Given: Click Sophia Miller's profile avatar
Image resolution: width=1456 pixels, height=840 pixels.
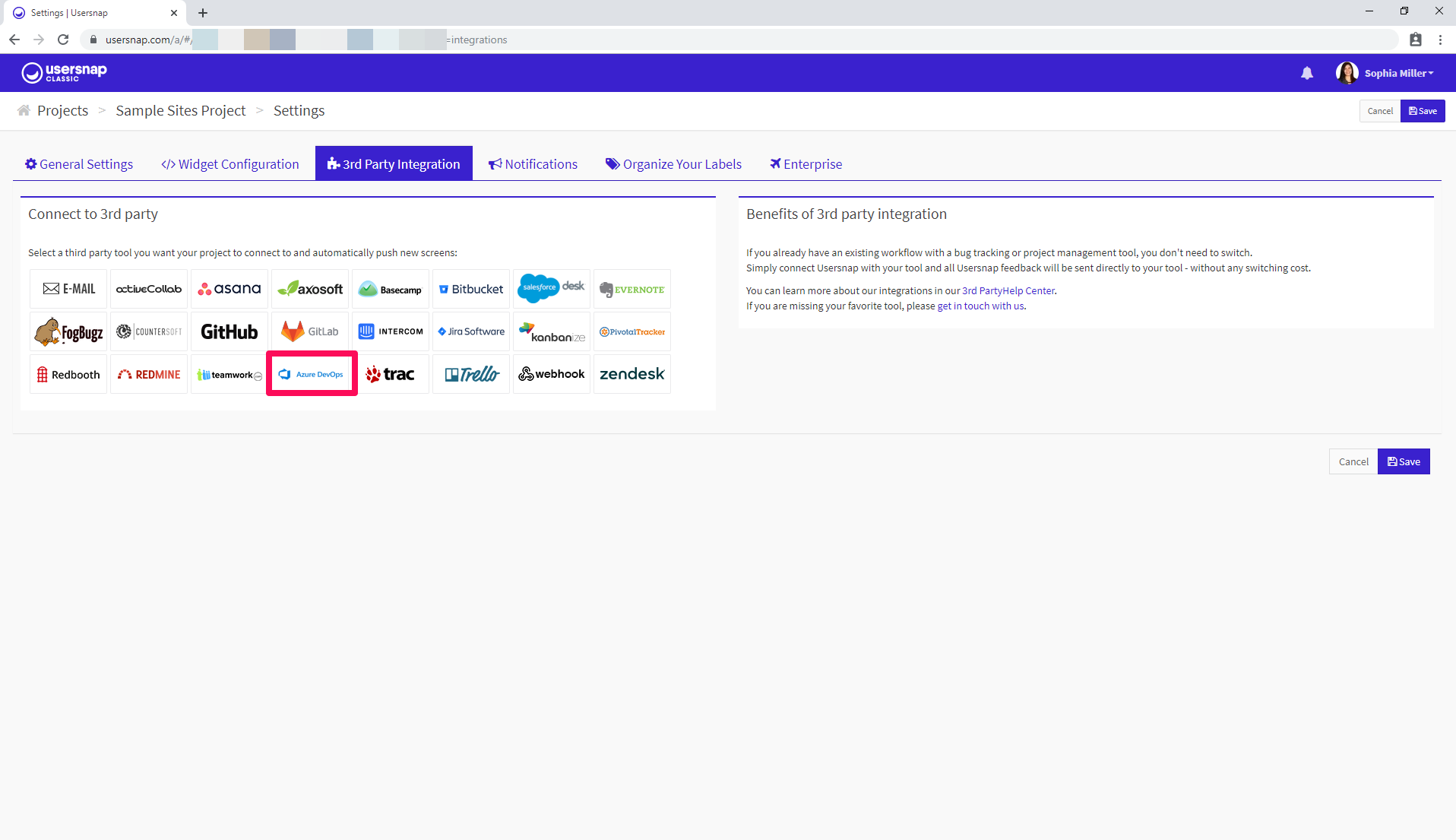Looking at the screenshot, I should coord(1347,73).
